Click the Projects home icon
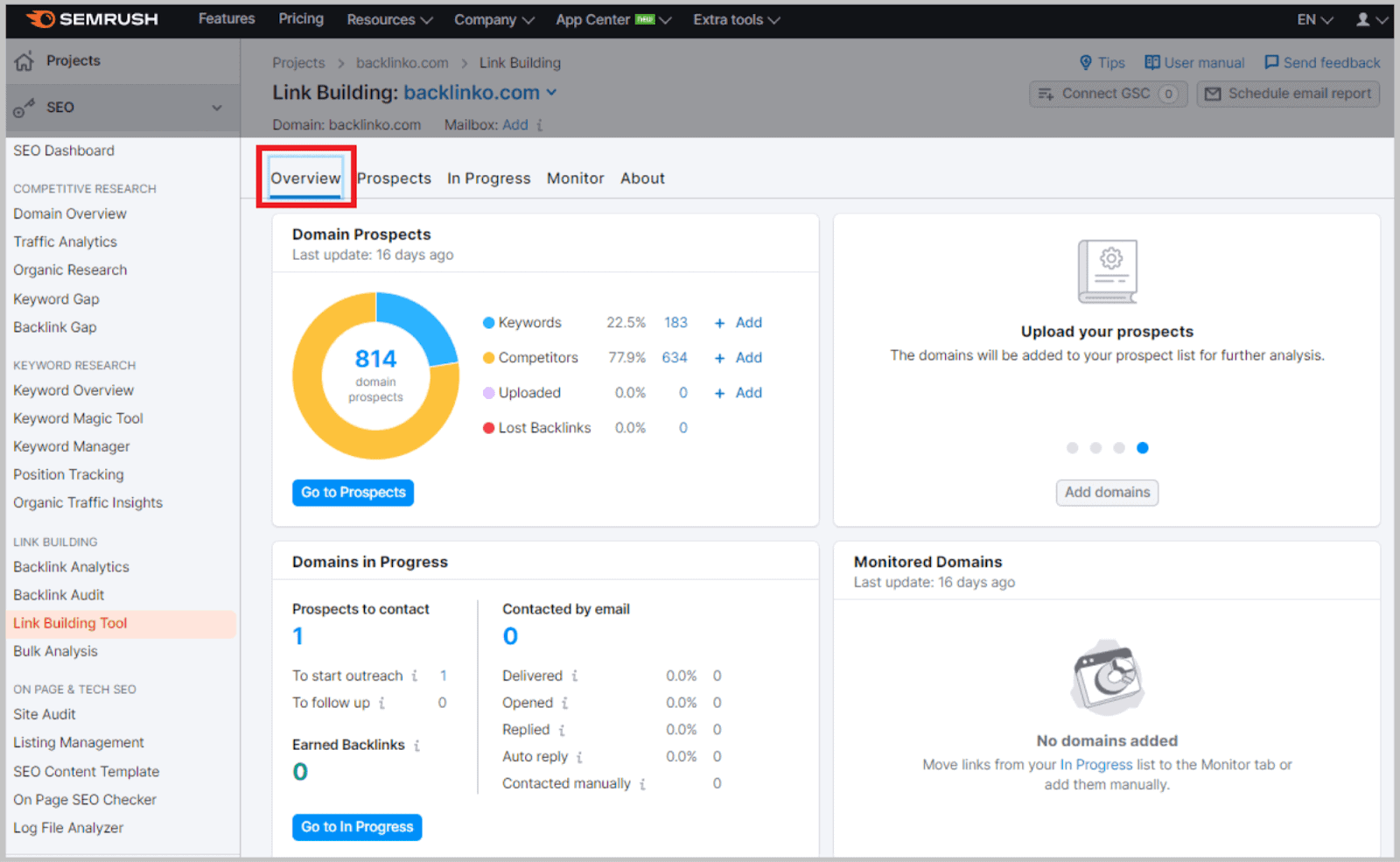This screenshot has width=1400, height=862. coord(24,61)
